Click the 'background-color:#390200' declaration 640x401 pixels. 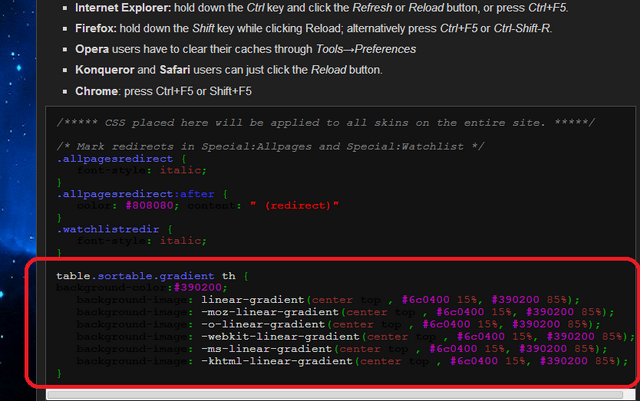tap(142, 287)
